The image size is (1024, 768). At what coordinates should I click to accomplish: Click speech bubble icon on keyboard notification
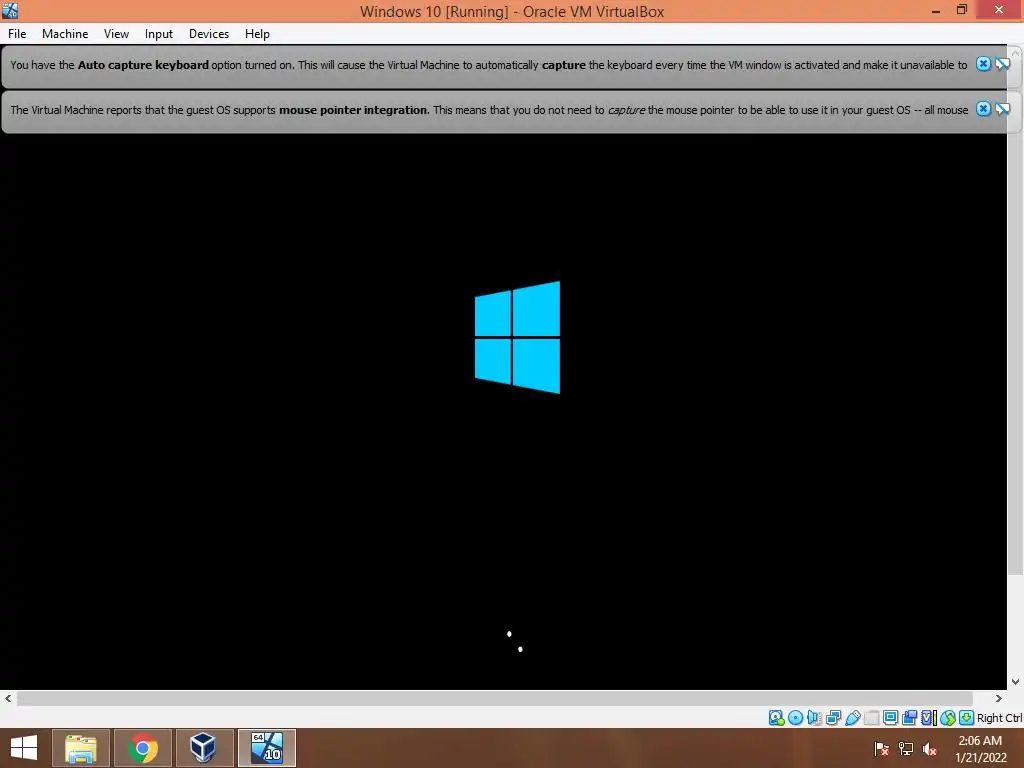(x=1002, y=64)
